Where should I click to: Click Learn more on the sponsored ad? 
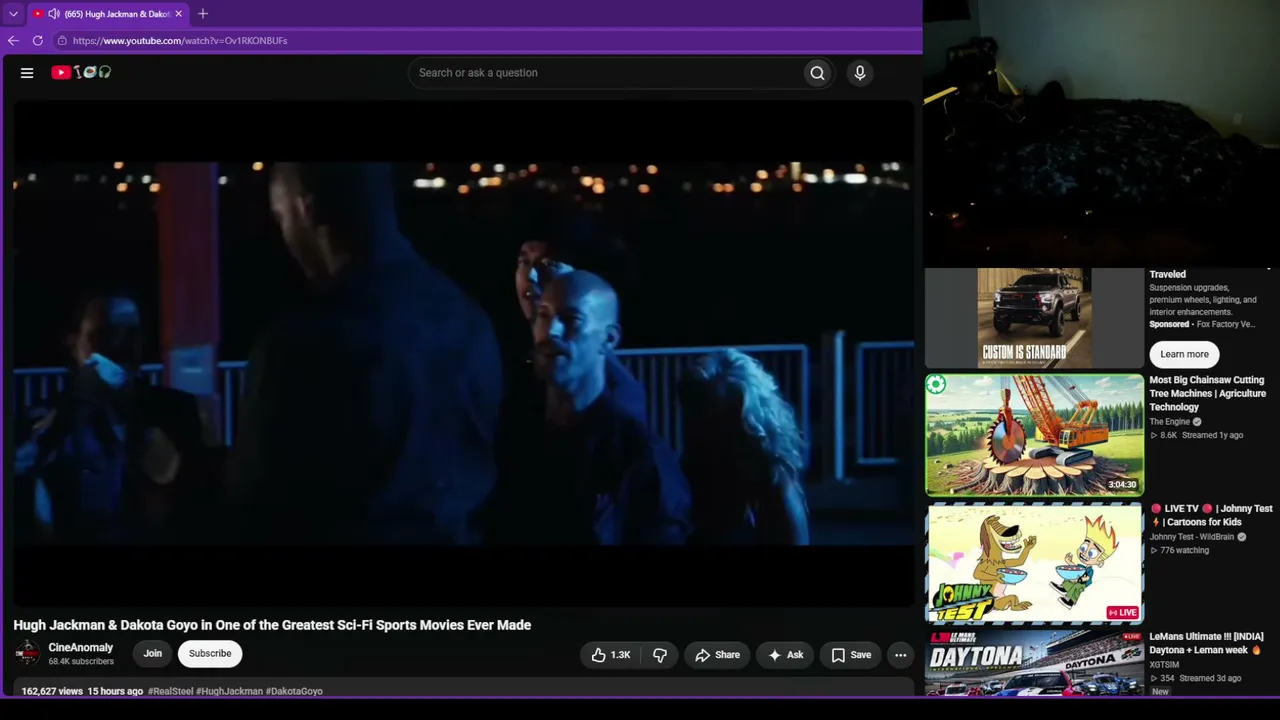[x=1184, y=354]
